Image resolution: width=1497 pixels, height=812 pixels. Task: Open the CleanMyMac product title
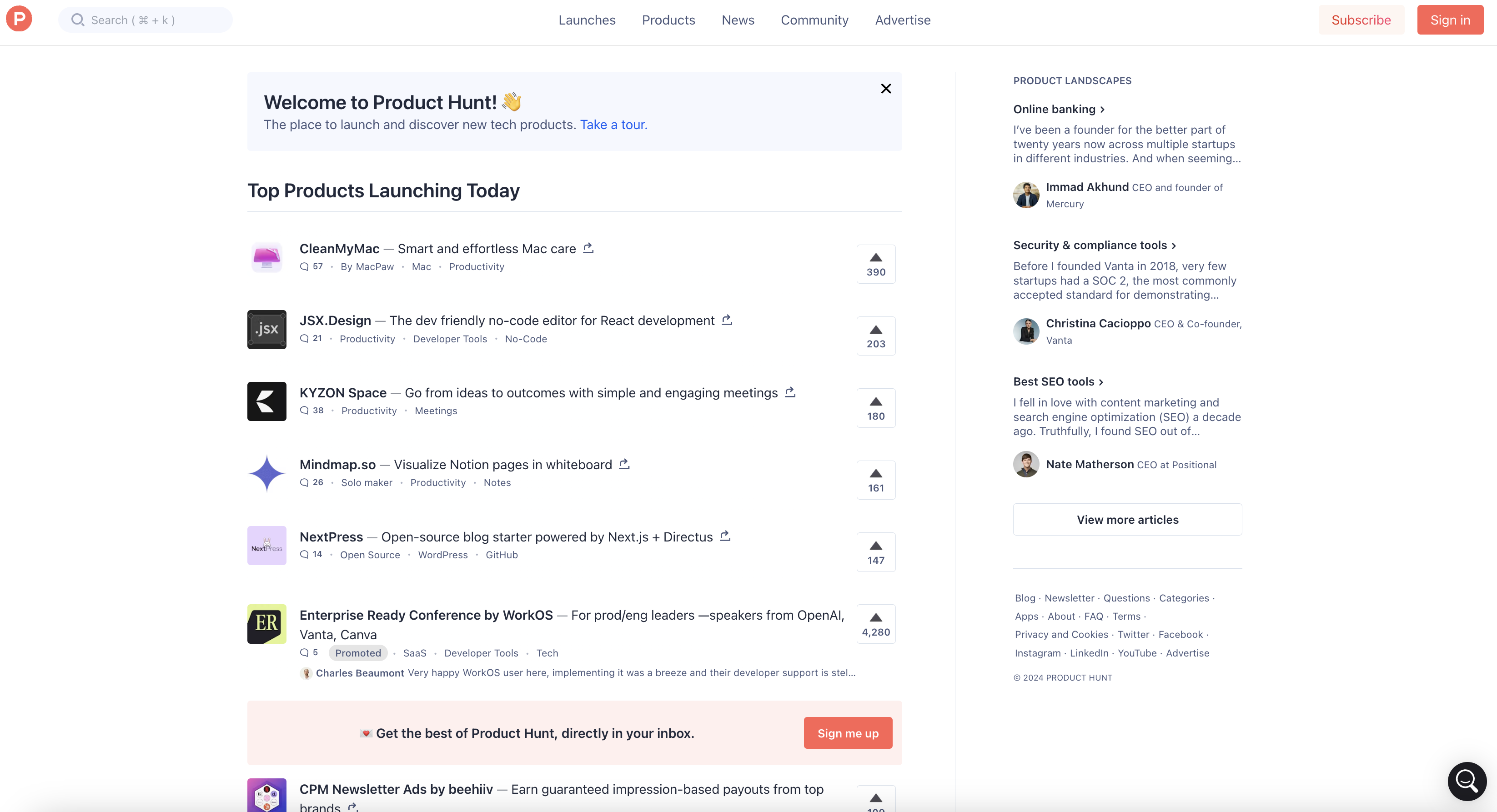[x=339, y=249]
